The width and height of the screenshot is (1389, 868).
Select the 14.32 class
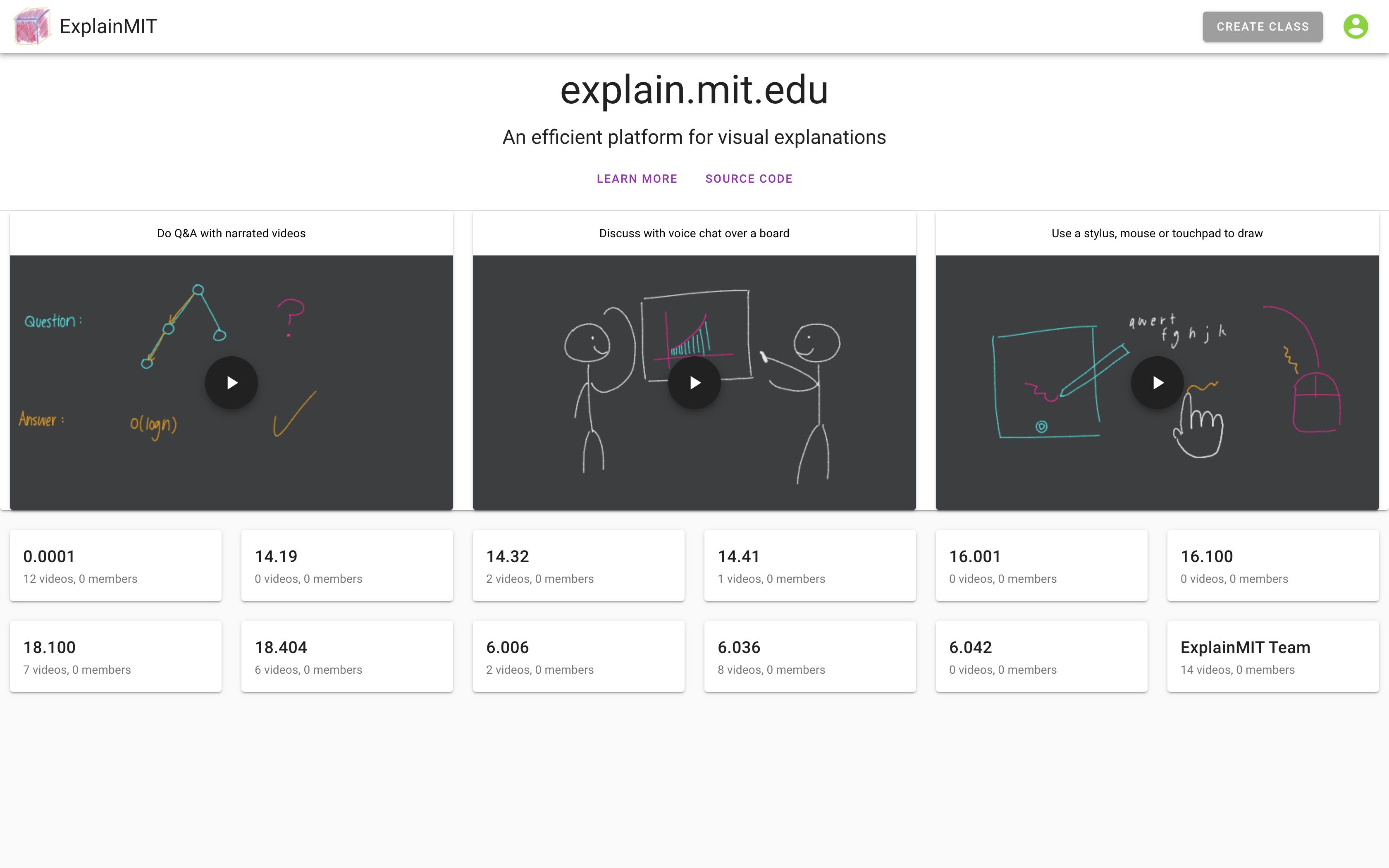point(579,565)
